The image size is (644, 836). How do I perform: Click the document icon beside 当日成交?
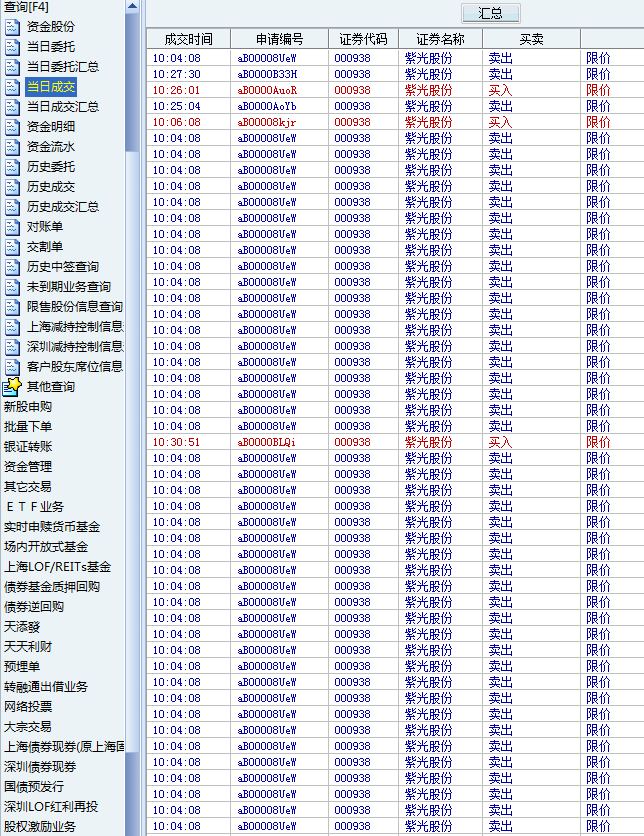[12, 87]
